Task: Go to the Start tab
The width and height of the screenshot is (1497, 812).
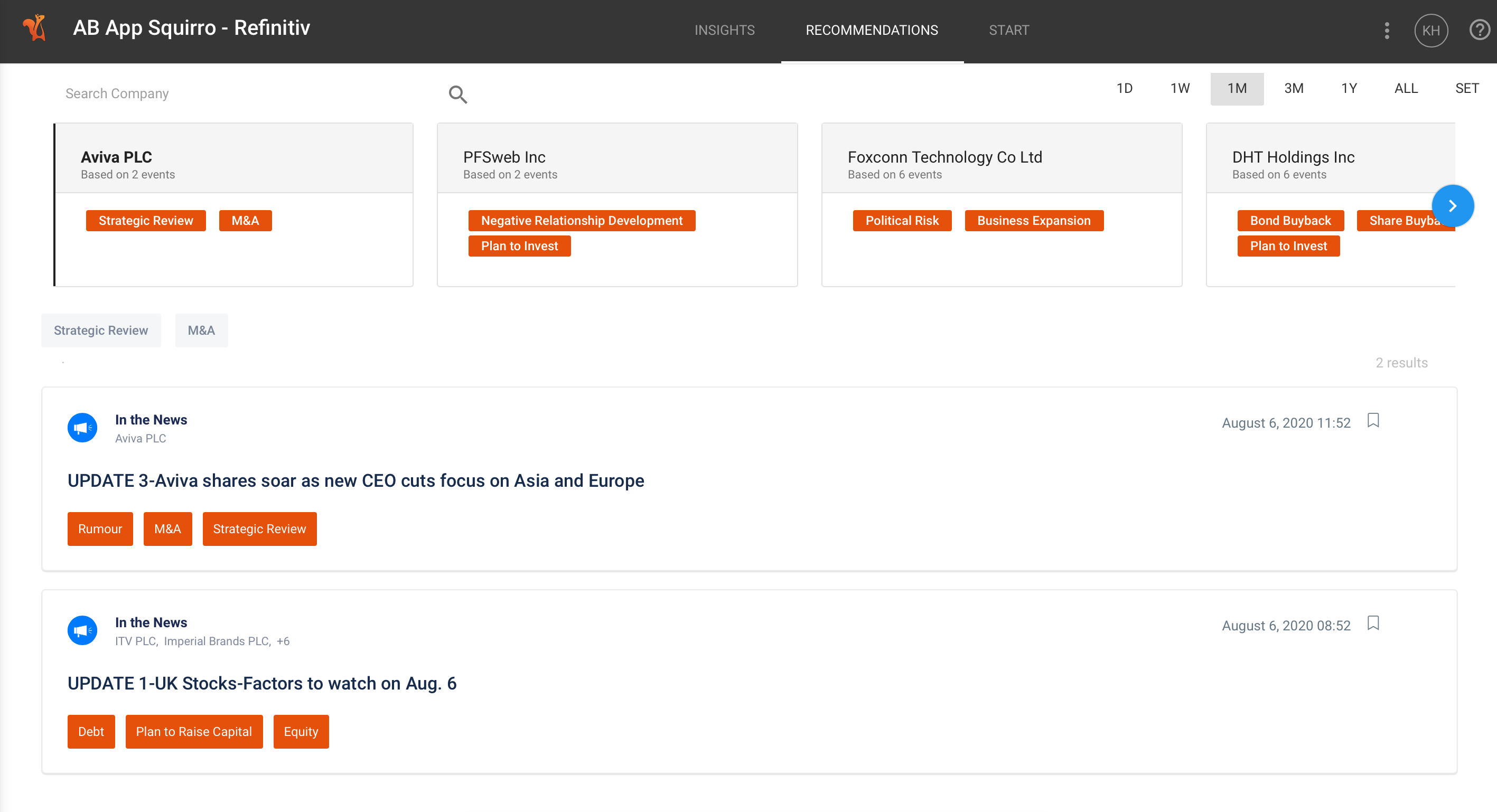Action: click(1009, 30)
